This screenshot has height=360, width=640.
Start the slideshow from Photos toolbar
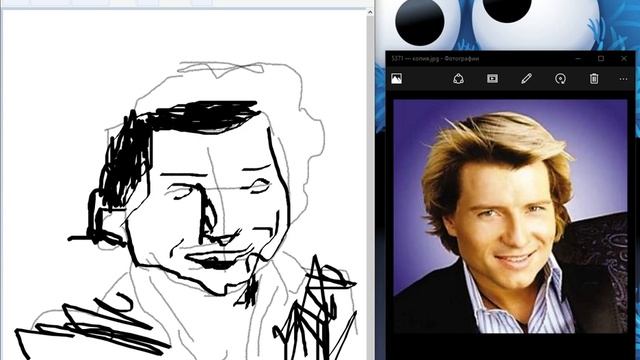(492, 78)
